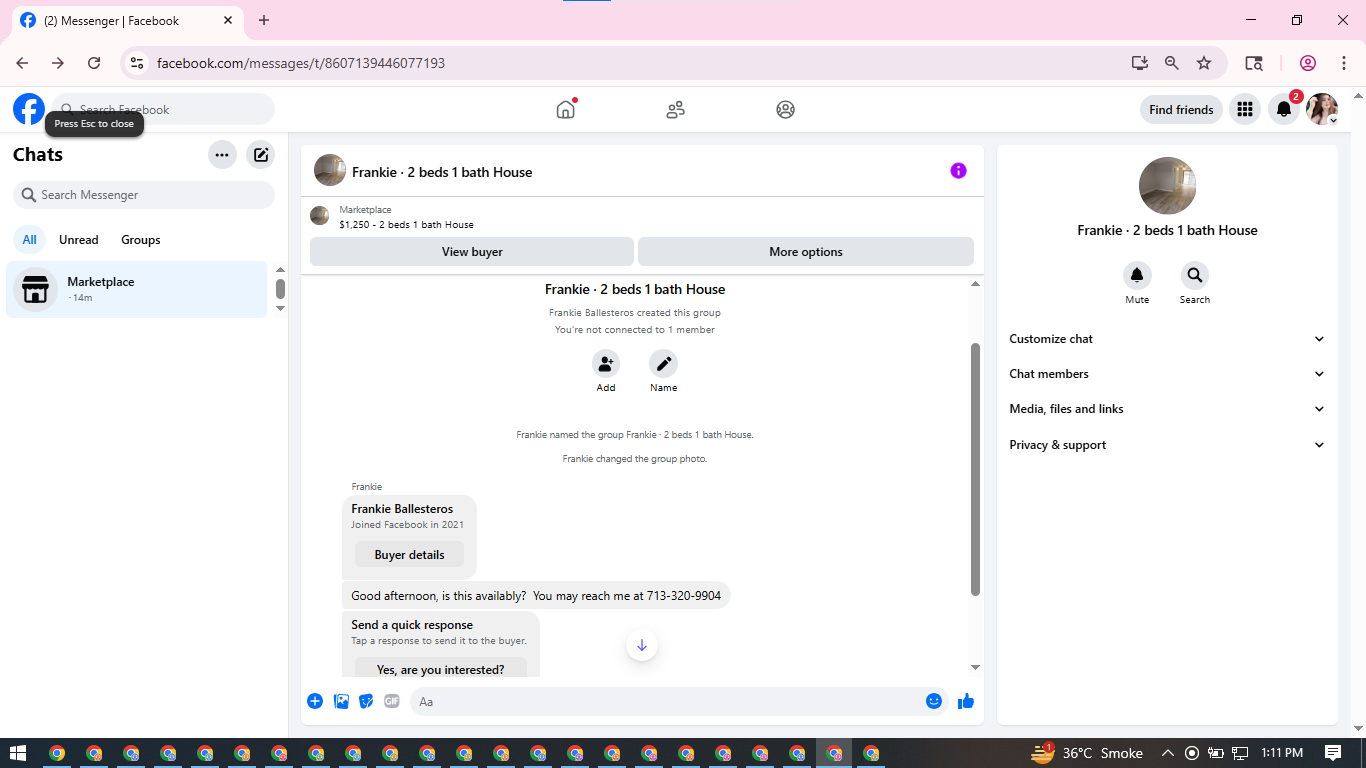Open large group photo in info panel
Viewport: 1366px width, 768px height.
(1167, 186)
